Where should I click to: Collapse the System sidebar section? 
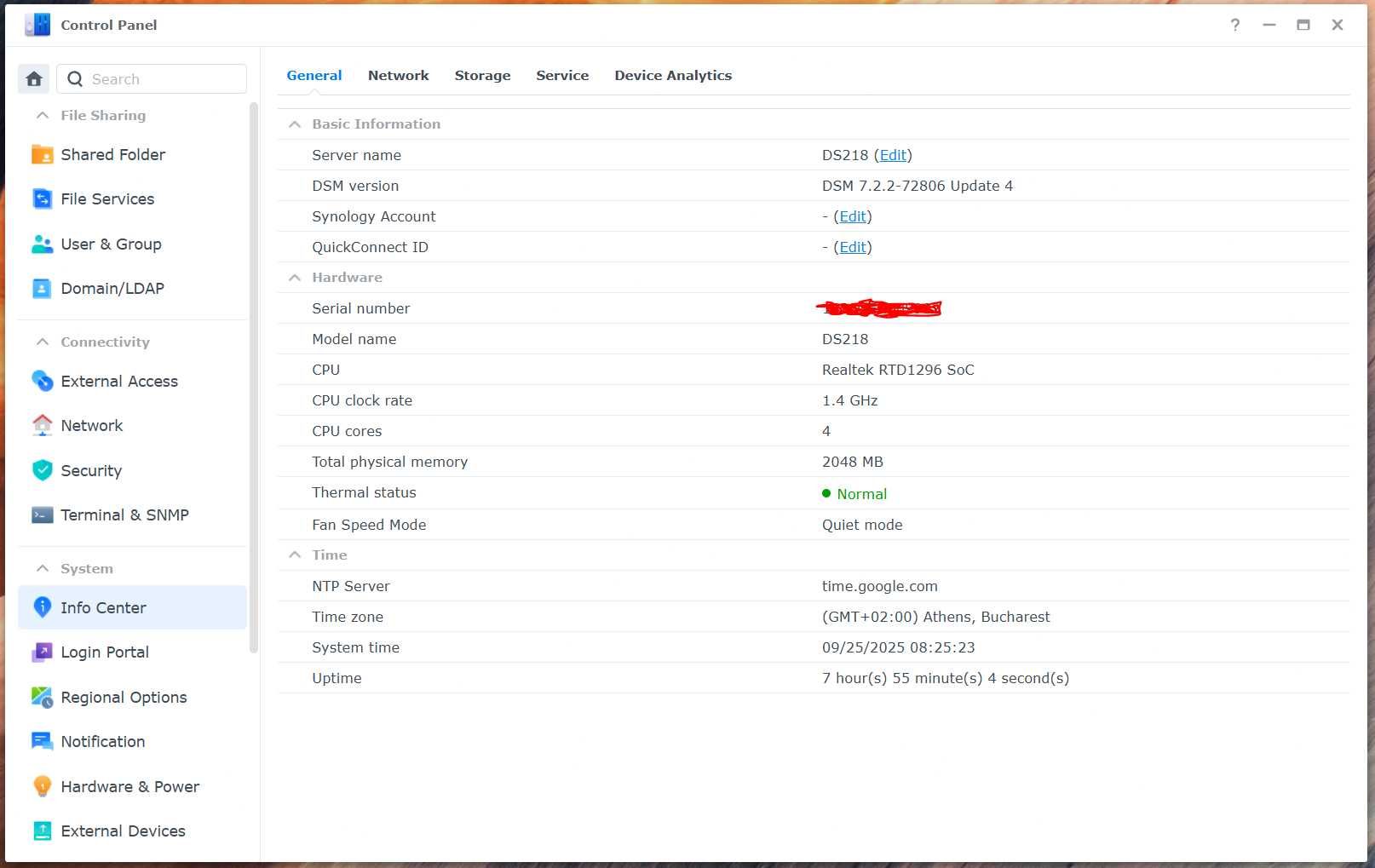click(43, 568)
